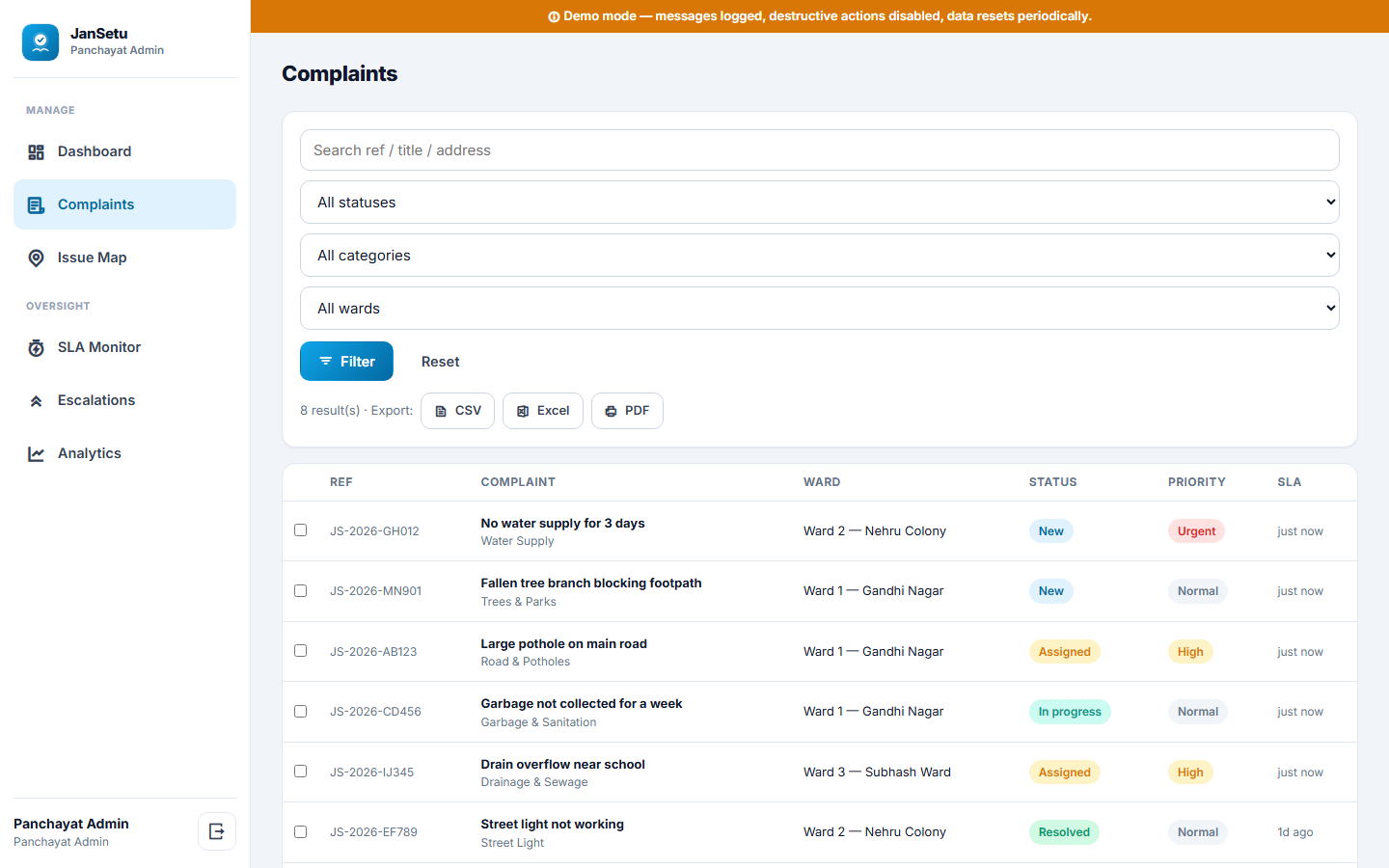Open Escalations page
1389x868 pixels.
(124, 400)
